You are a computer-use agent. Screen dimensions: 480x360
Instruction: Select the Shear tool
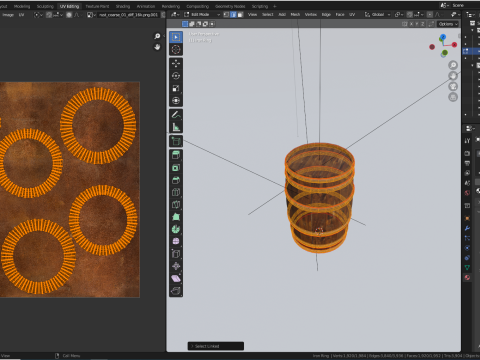click(176, 278)
